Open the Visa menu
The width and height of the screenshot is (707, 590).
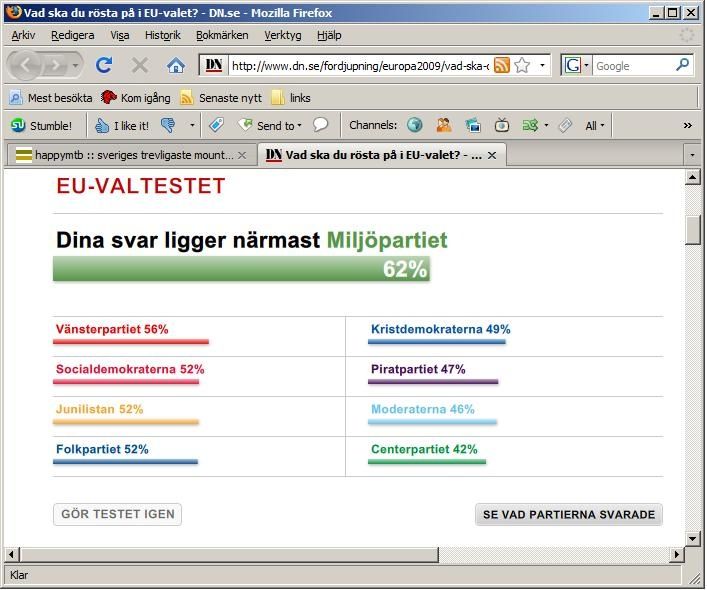[119, 35]
